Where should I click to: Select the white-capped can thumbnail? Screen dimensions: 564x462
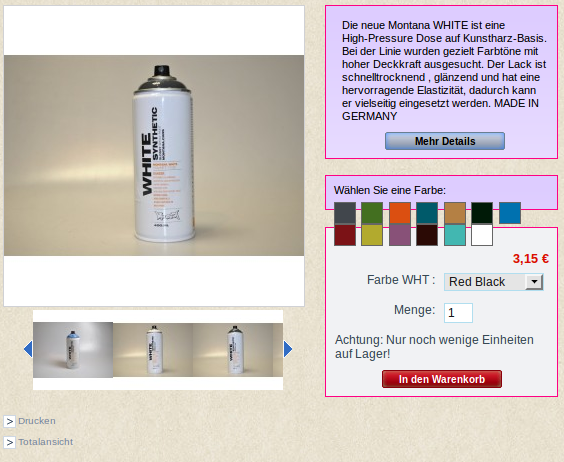[153, 350]
